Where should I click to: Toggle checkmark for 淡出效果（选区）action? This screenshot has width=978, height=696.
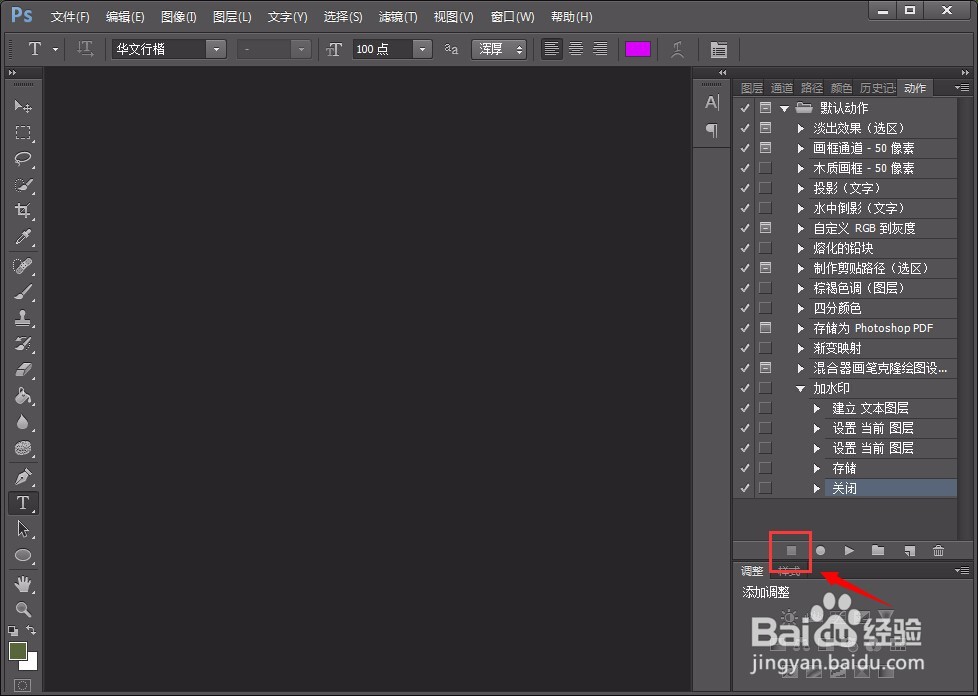pyautogui.click(x=745, y=128)
